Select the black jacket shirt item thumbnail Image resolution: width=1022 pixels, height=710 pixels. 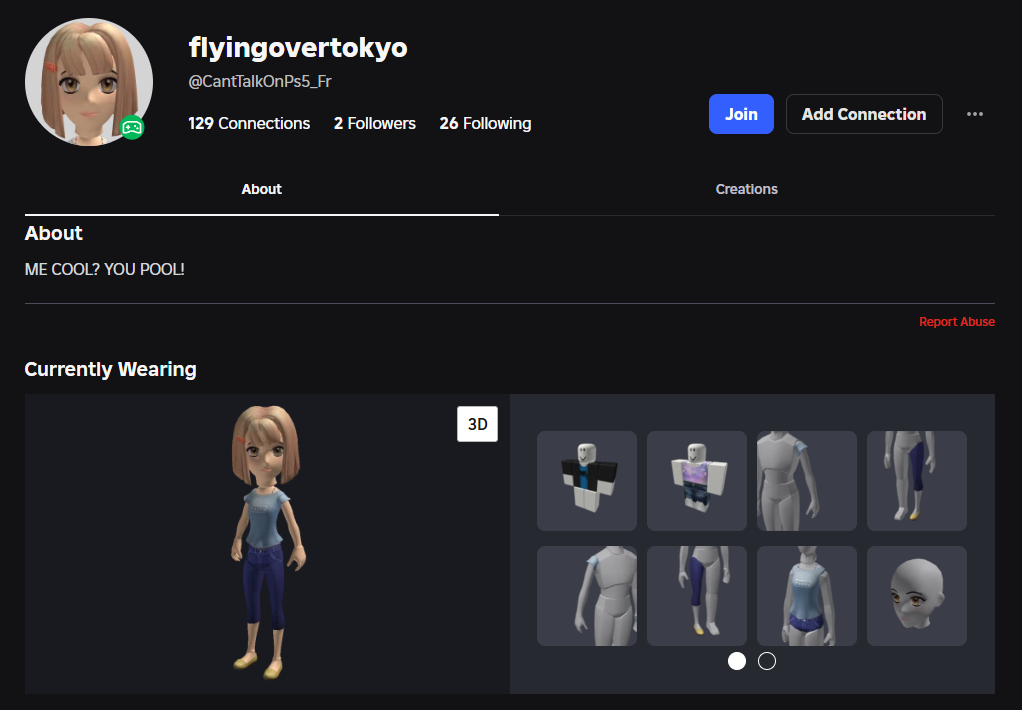point(587,481)
